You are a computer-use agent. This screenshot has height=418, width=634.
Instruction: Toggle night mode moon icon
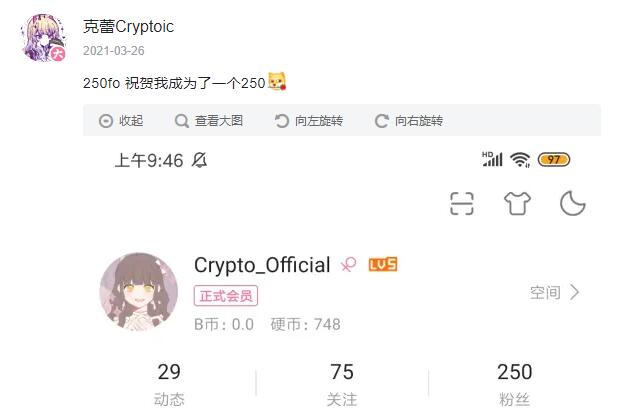click(x=573, y=203)
